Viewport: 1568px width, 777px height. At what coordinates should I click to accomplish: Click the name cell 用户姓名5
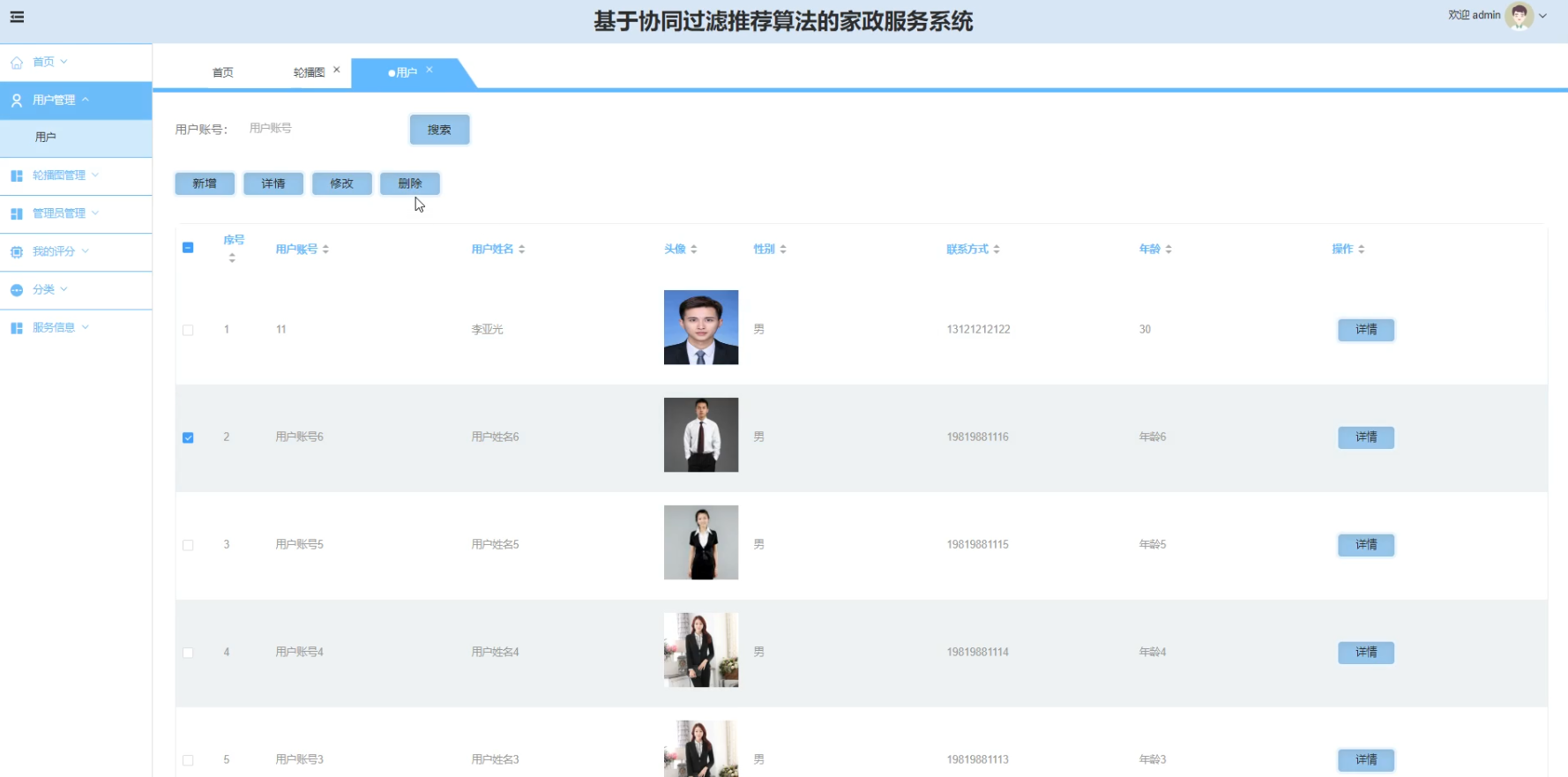pyautogui.click(x=495, y=545)
